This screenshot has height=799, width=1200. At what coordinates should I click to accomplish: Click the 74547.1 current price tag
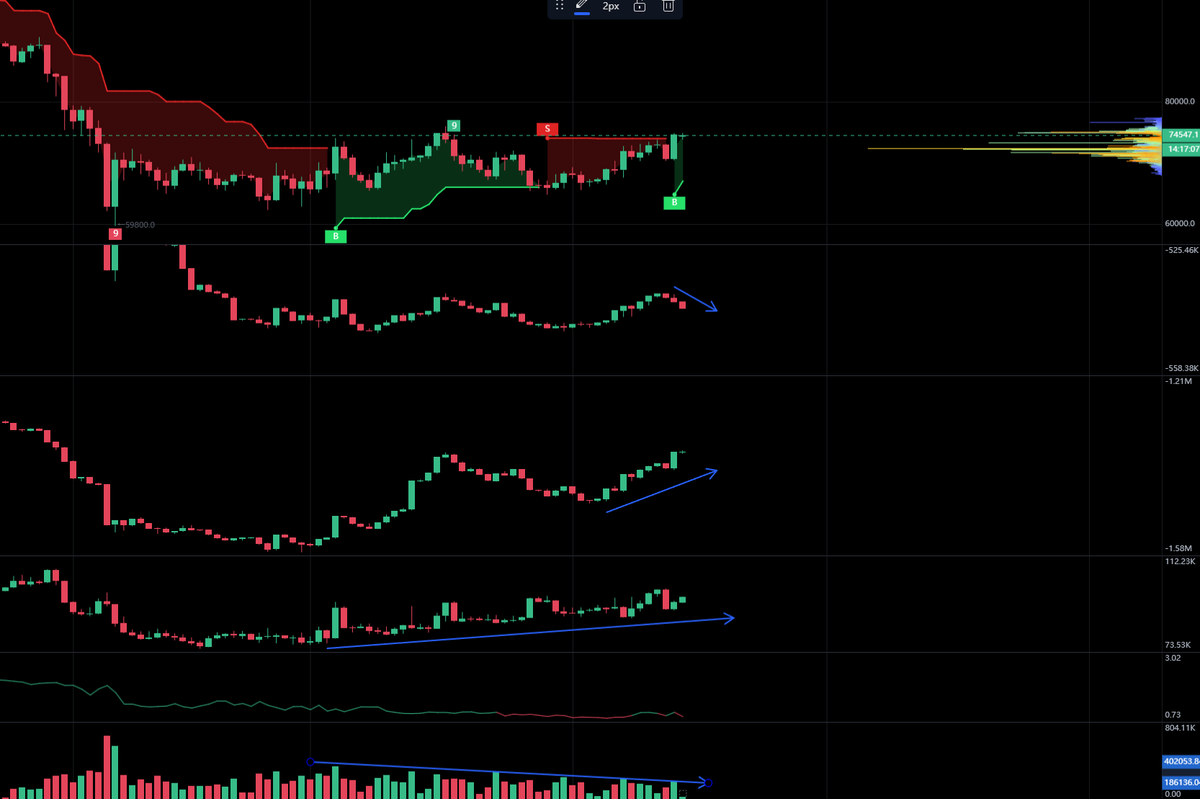[x=1182, y=134]
